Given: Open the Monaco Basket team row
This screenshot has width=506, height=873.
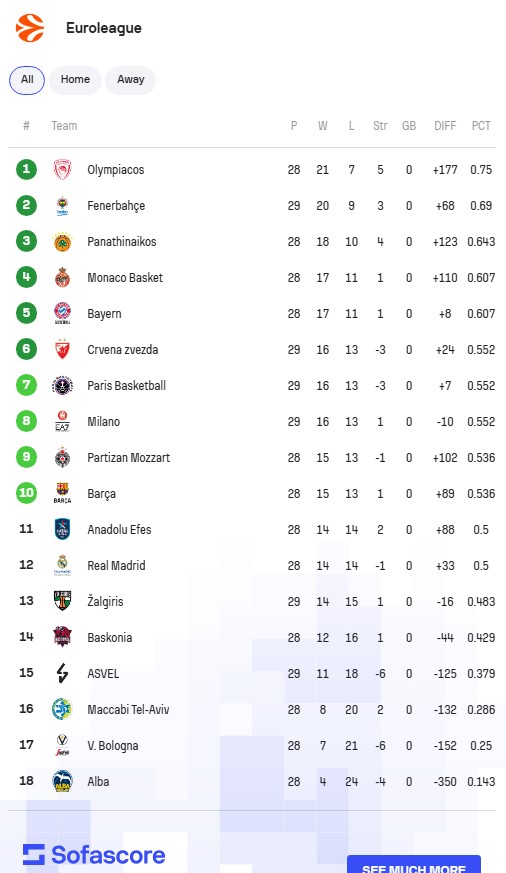Looking at the screenshot, I should point(252,277).
